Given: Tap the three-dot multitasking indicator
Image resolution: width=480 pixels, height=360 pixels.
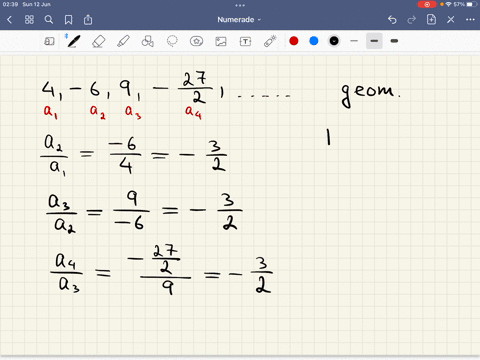Looking at the screenshot, I should (x=240, y=5).
